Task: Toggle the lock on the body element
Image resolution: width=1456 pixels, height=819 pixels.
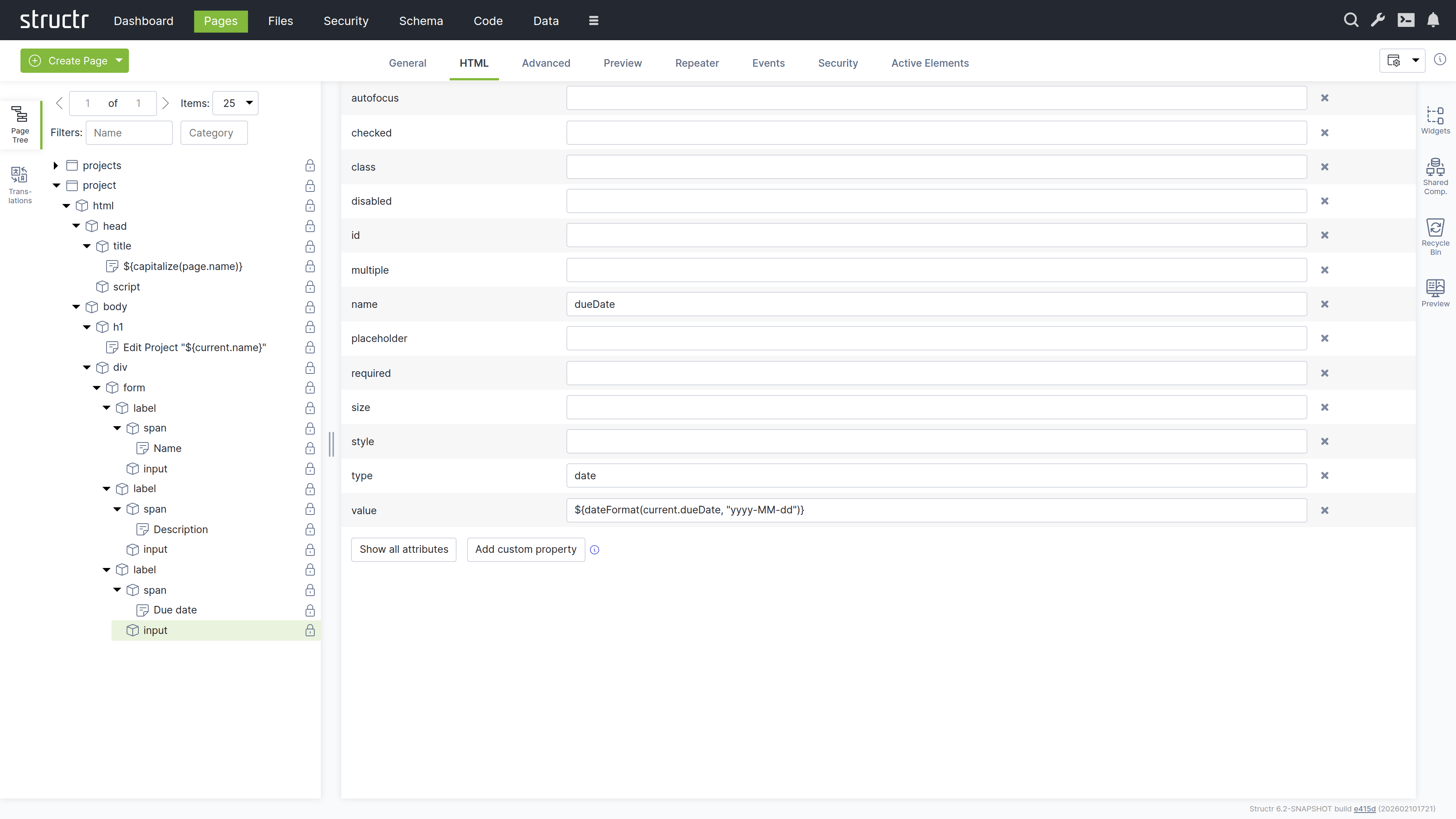Action: pyautogui.click(x=310, y=308)
